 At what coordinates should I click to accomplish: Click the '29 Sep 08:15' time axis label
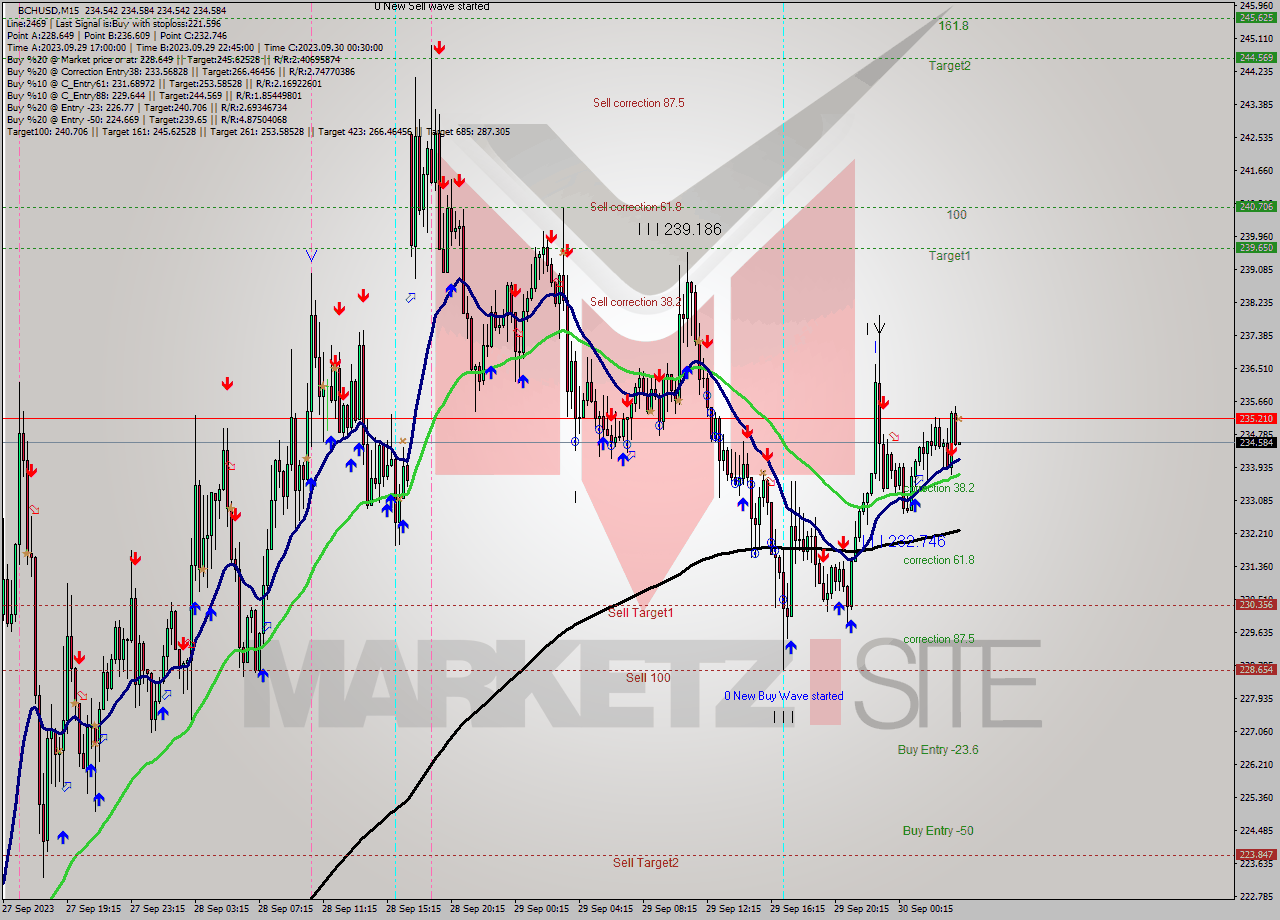pyautogui.click(x=670, y=909)
